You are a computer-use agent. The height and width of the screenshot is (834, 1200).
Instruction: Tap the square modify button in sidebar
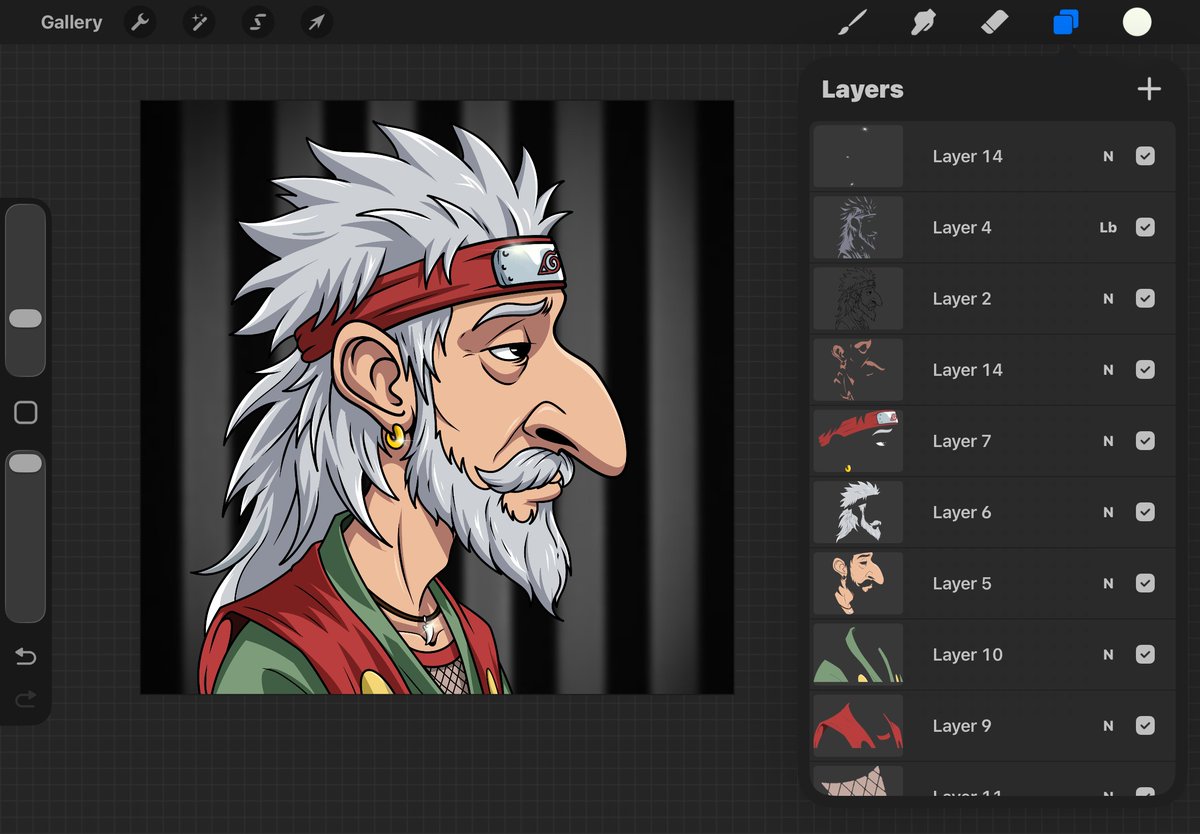pos(26,412)
